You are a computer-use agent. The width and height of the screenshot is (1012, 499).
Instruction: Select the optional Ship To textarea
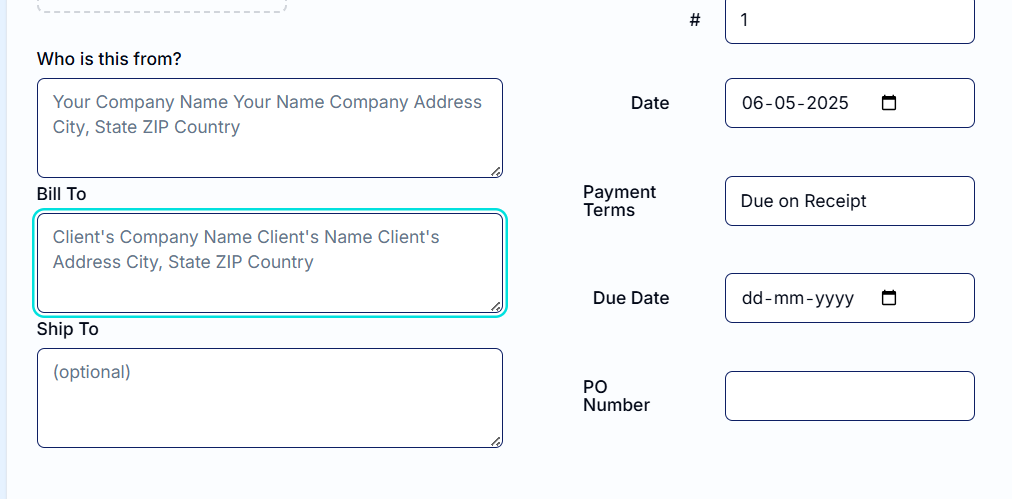pyautogui.click(x=270, y=398)
